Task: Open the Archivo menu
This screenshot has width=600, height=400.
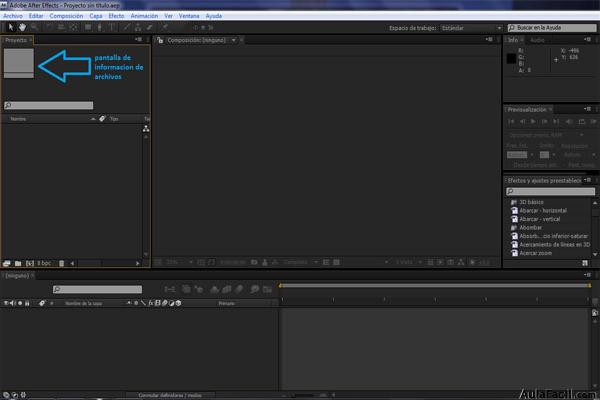Action: click(13, 16)
